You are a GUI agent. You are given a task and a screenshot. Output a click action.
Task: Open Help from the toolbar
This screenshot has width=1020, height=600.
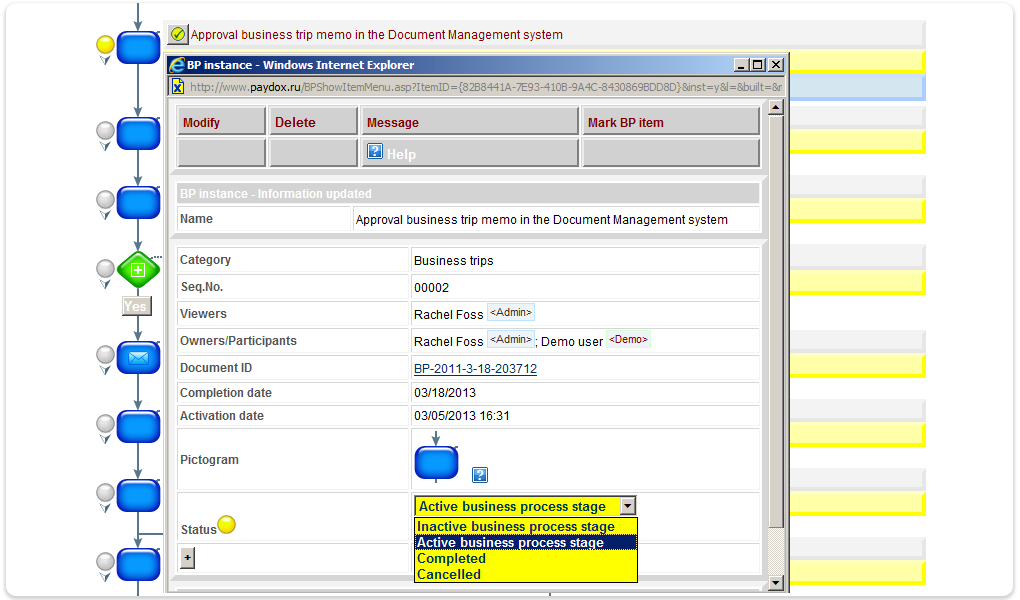pos(470,154)
